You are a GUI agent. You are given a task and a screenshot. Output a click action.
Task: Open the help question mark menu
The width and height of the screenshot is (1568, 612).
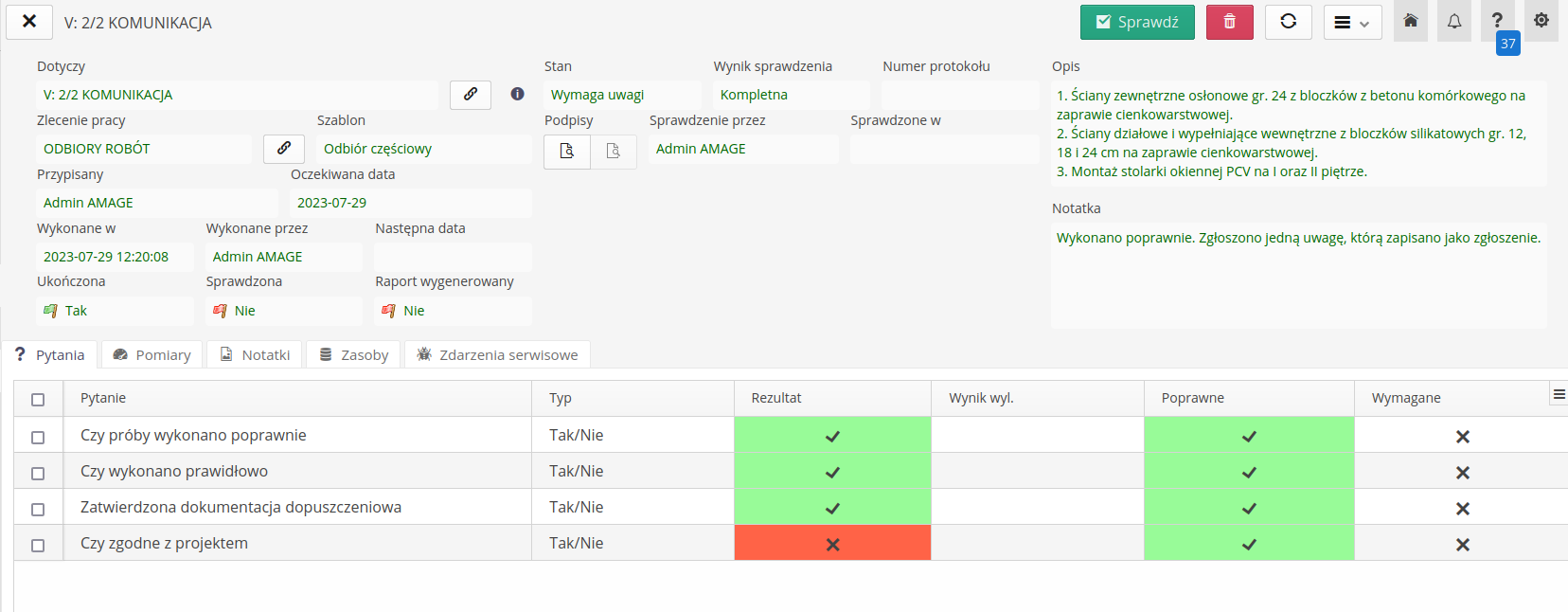point(1497,21)
